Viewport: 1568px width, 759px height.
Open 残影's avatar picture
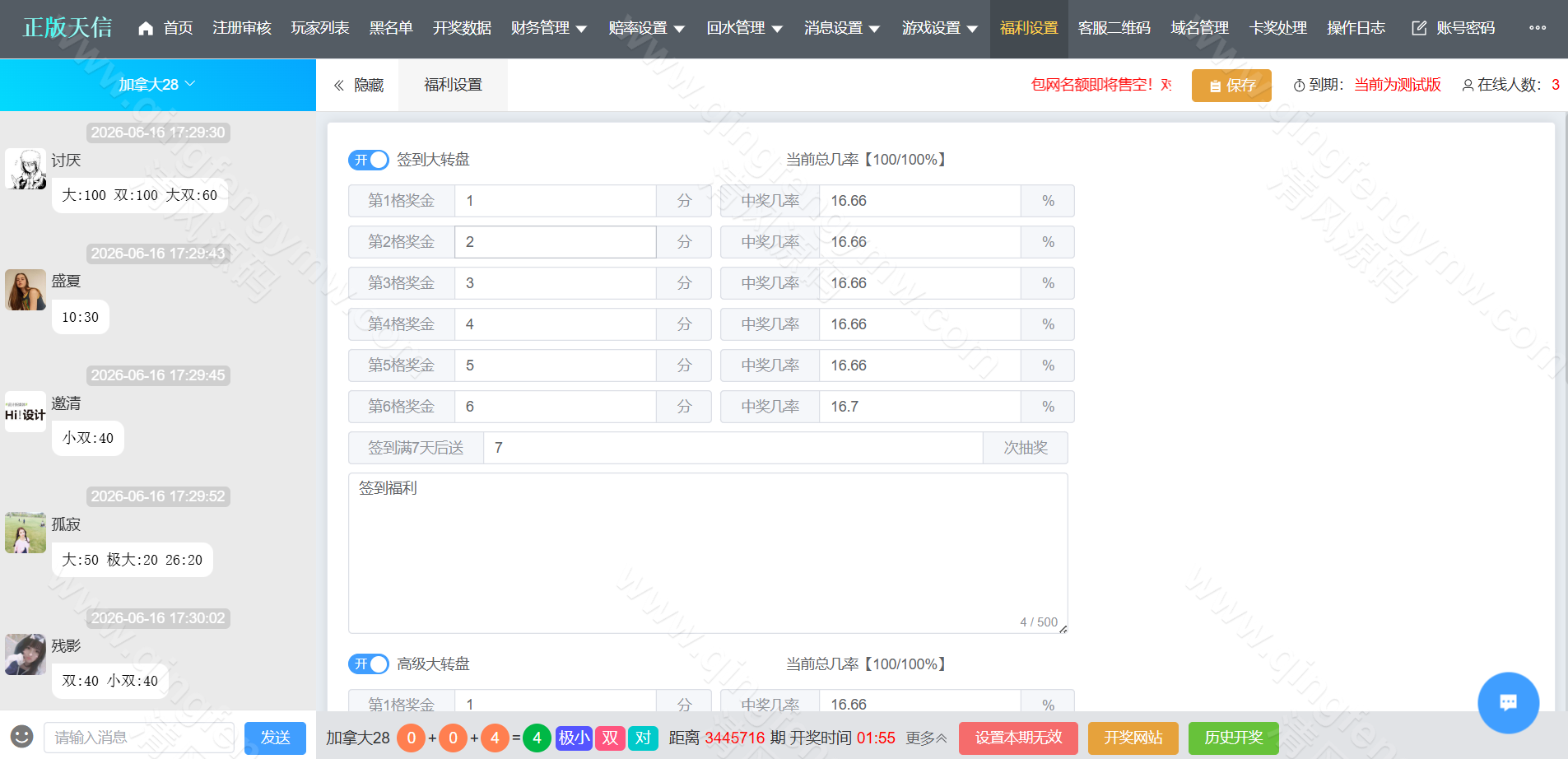(26, 654)
